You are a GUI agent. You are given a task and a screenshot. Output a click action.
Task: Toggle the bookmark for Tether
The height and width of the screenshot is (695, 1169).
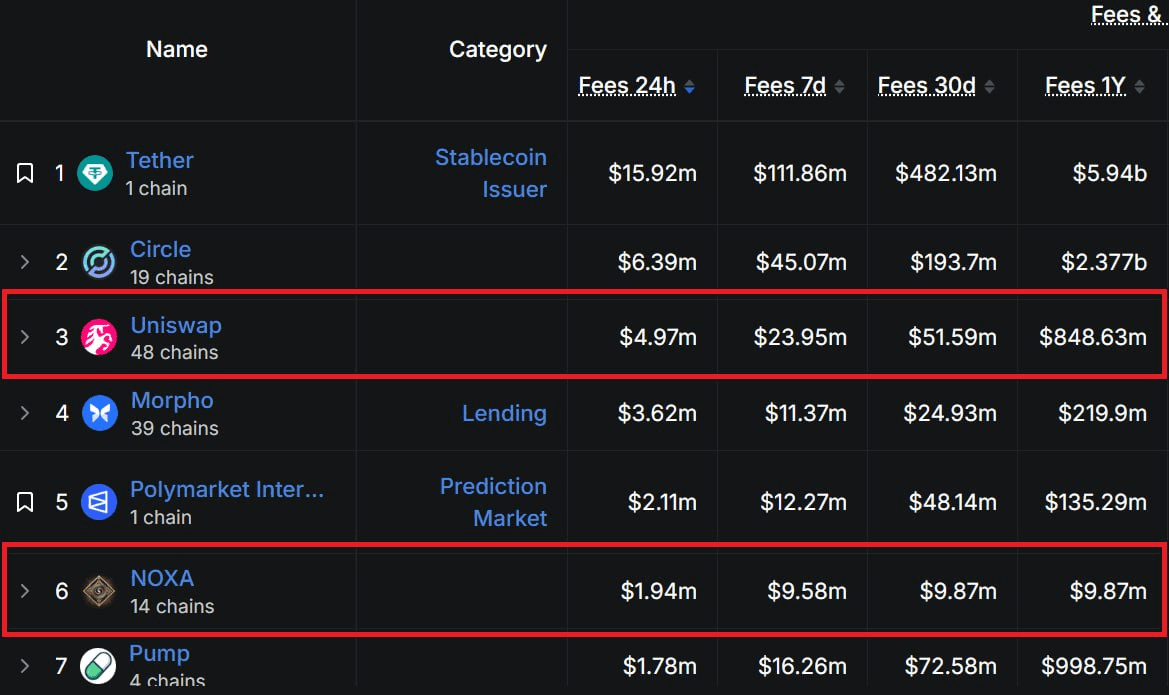25,173
